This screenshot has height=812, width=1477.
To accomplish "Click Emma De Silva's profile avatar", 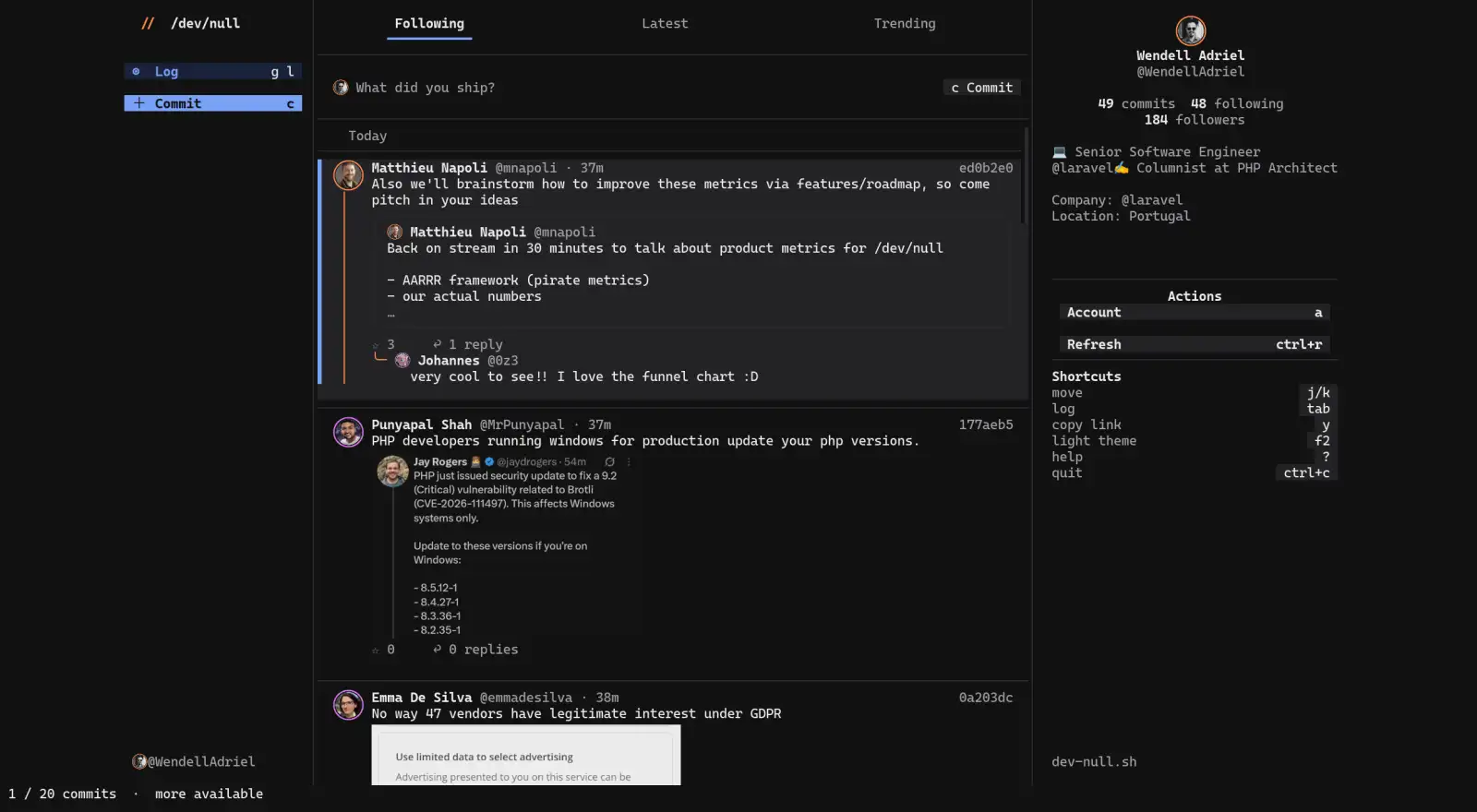I will tap(348, 705).
